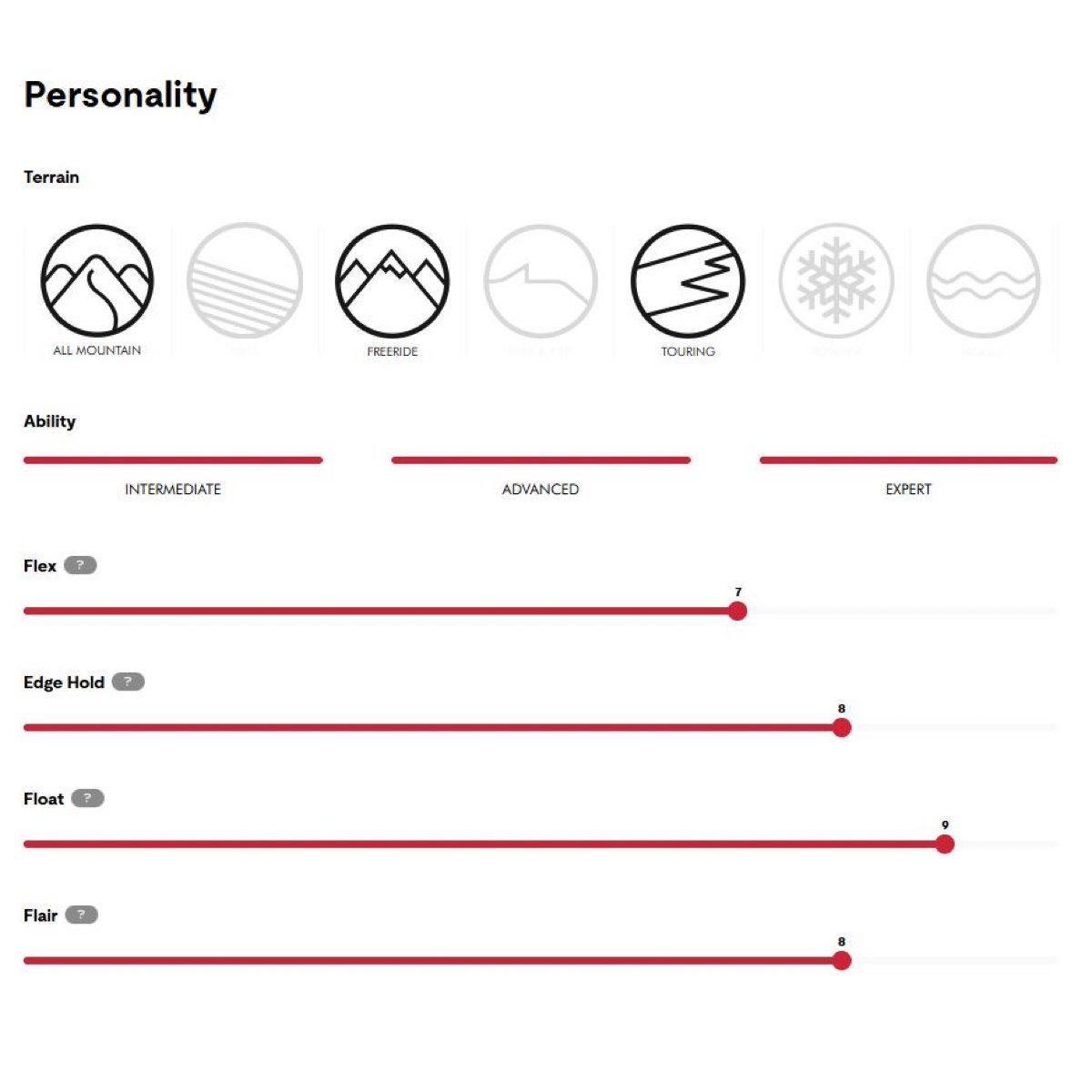Click the Personality heading text
The width and height of the screenshot is (1092, 1092).
point(120,94)
